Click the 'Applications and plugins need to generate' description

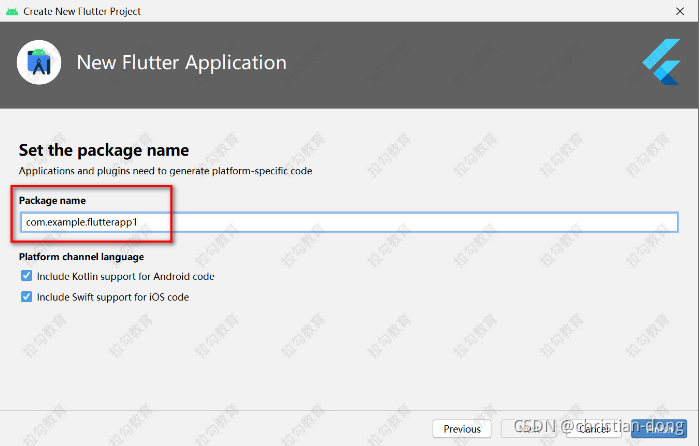pos(165,171)
